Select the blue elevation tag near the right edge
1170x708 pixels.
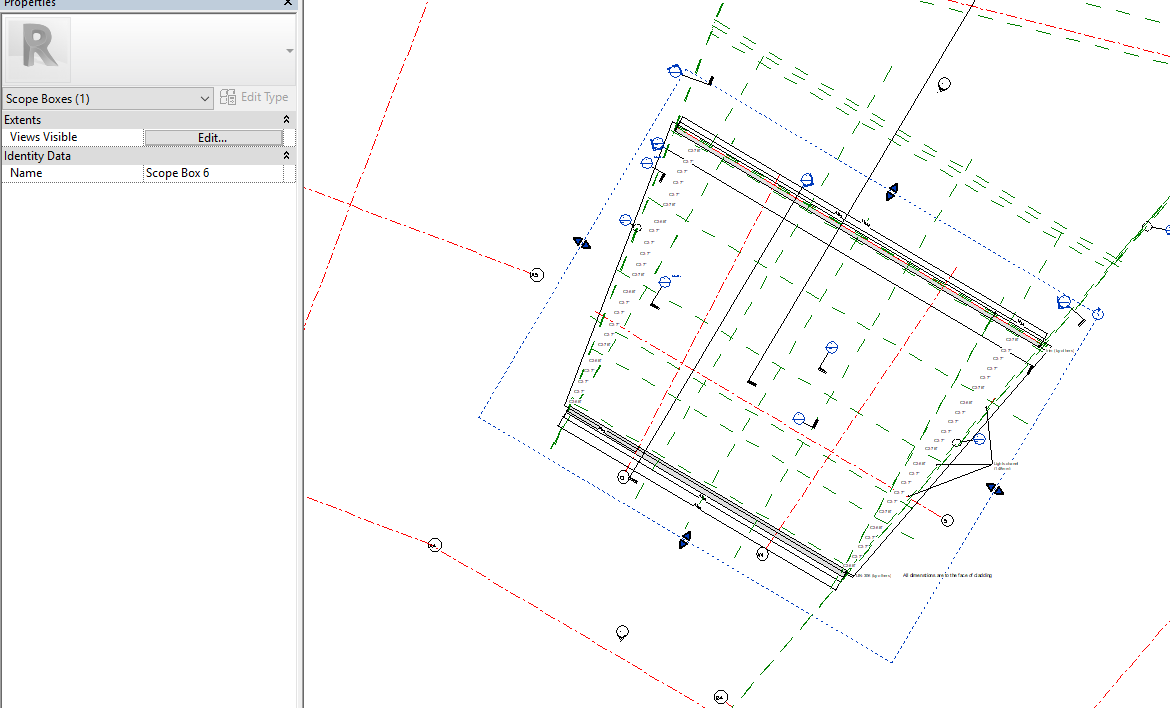pyautogui.click(x=1065, y=302)
